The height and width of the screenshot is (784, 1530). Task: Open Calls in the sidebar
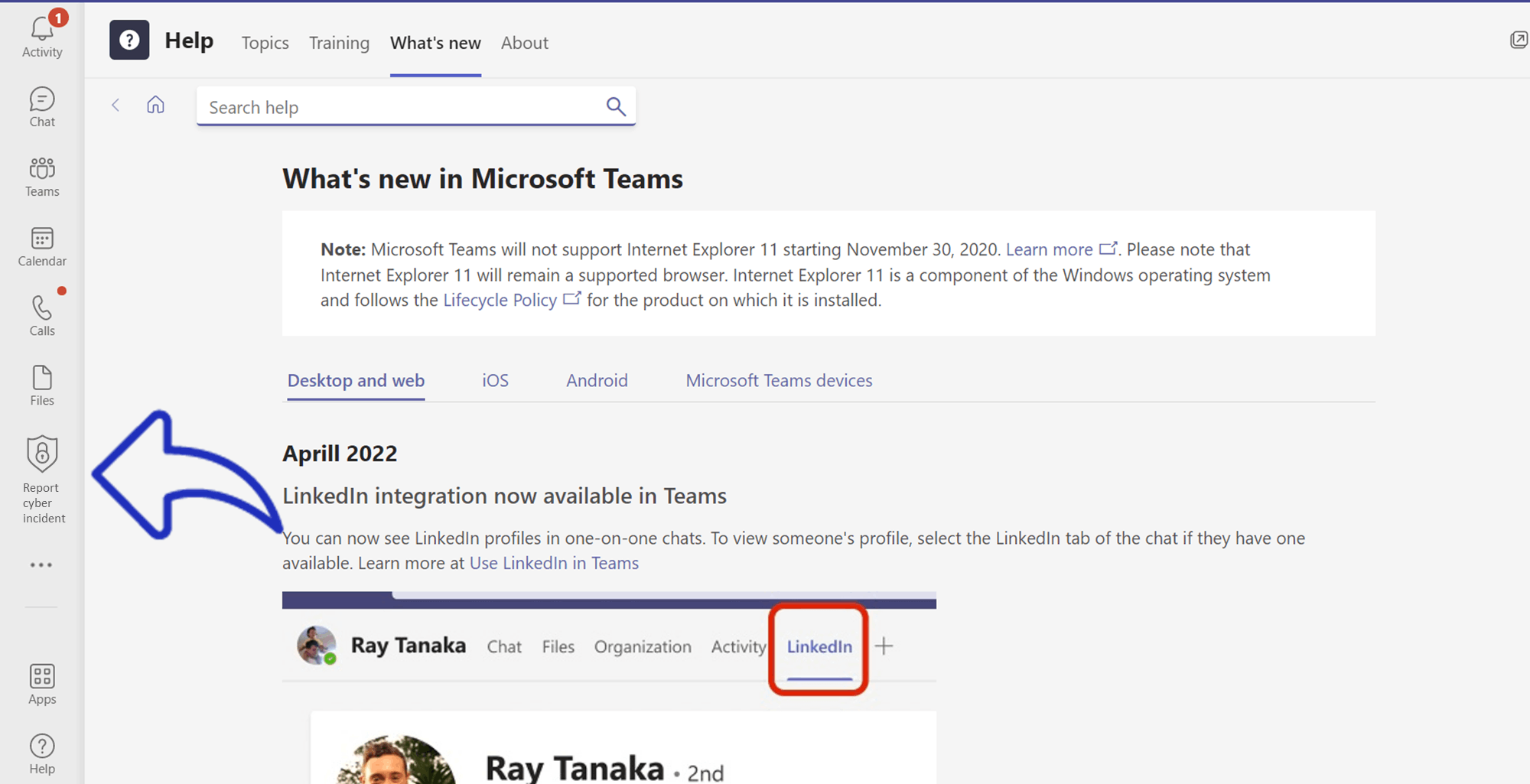click(42, 316)
